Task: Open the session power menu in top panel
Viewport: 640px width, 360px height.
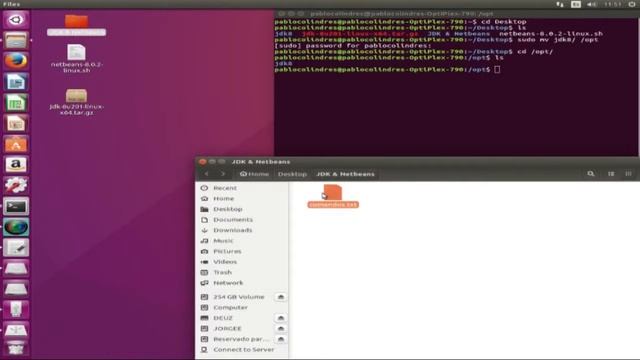Action: click(632, 4)
